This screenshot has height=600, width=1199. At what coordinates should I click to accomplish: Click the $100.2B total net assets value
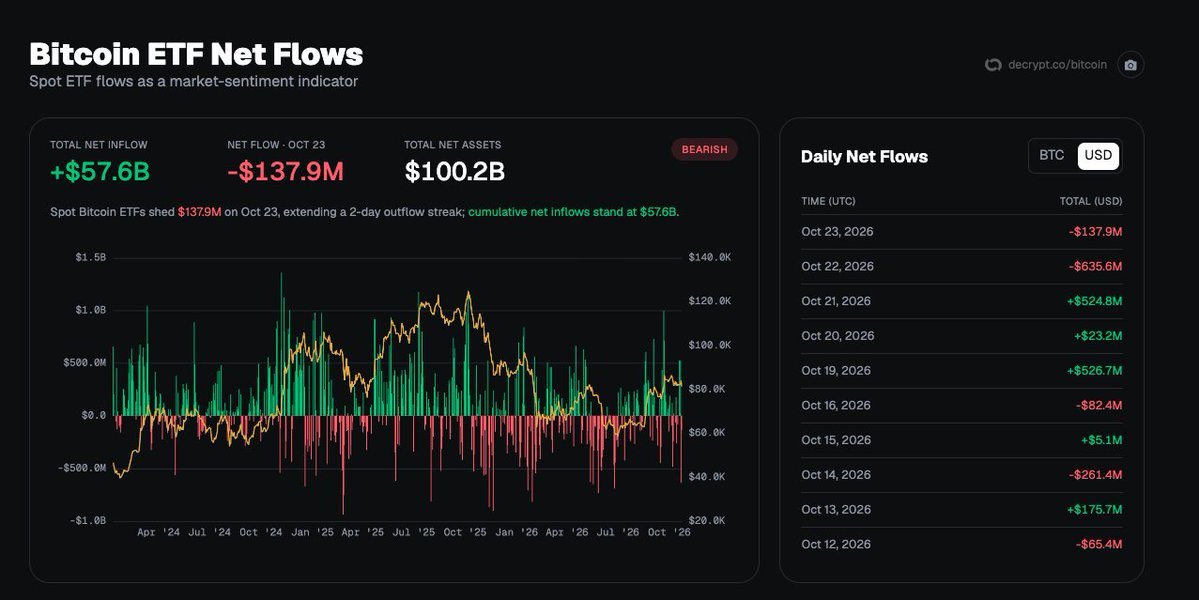click(x=454, y=172)
